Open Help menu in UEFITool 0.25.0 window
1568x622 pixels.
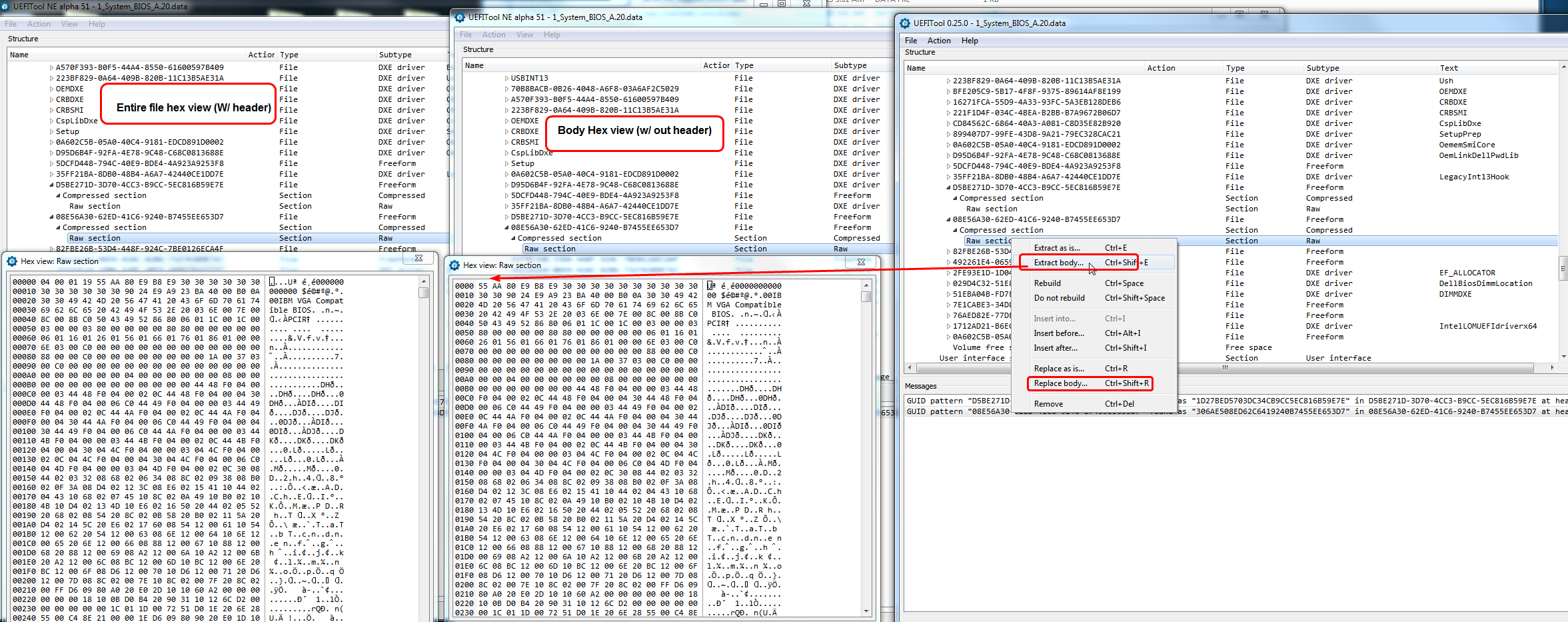coord(970,41)
